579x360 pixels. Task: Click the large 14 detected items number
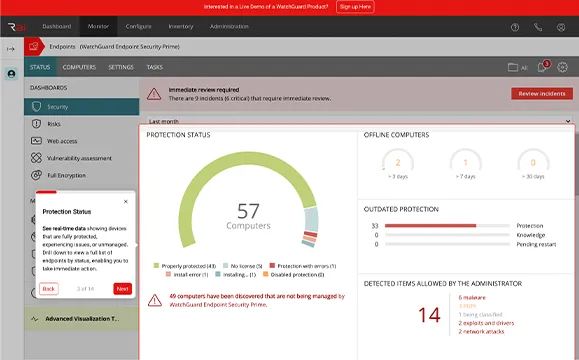point(429,315)
